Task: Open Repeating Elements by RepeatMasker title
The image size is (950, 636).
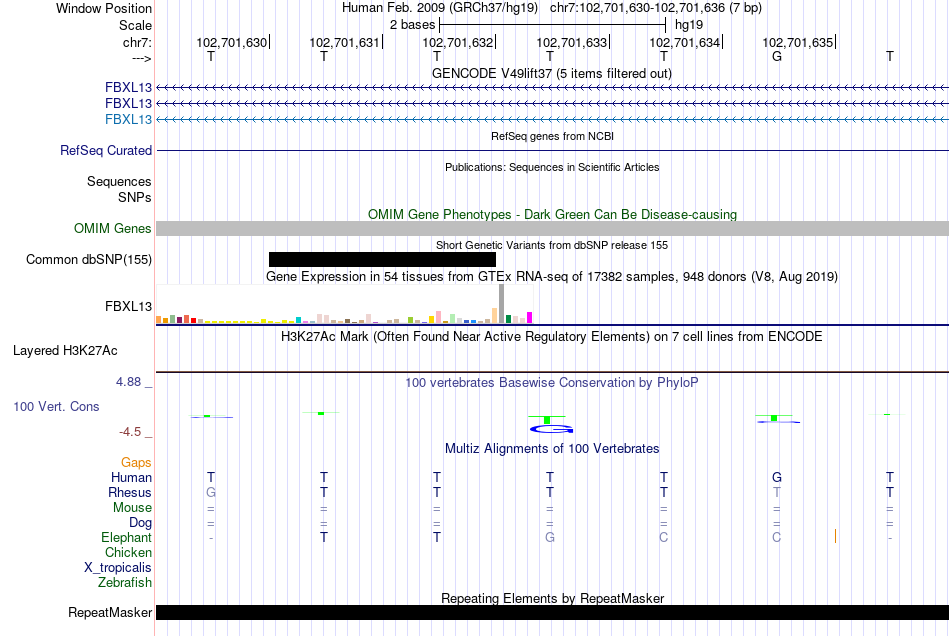Action: pyautogui.click(x=552, y=598)
